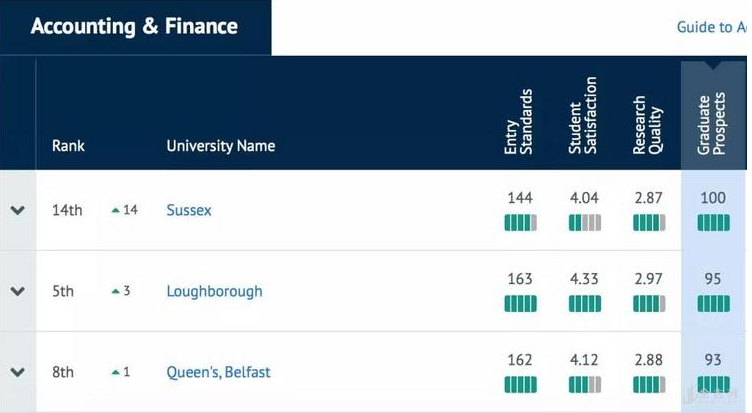Image resolution: width=752 pixels, height=413 pixels.
Task: Open the Queen's, Belfast university link
Action: click(x=218, y=372)
